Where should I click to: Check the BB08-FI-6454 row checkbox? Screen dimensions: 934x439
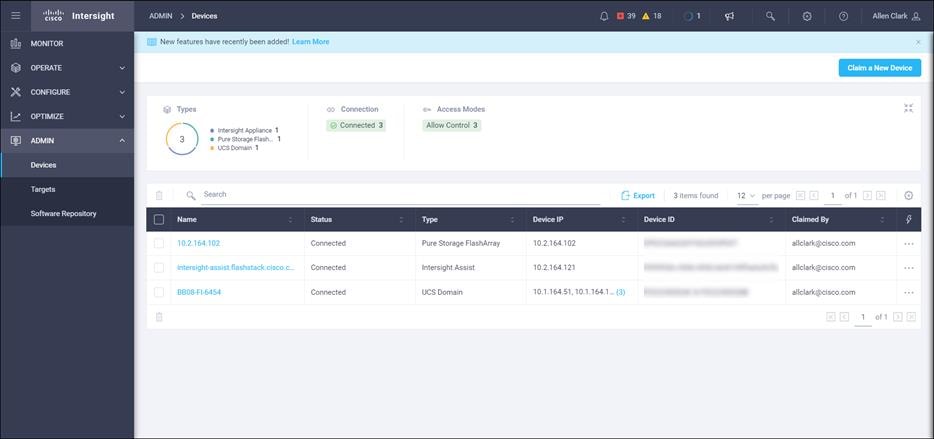(x=159, y=292)
